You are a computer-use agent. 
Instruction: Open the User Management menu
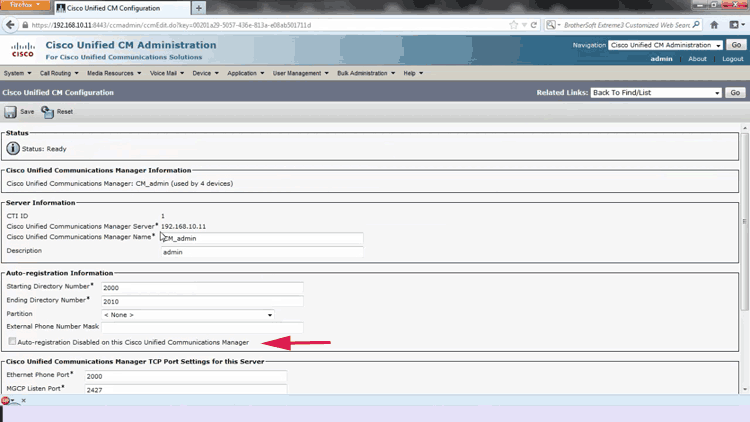coord(300,73)
